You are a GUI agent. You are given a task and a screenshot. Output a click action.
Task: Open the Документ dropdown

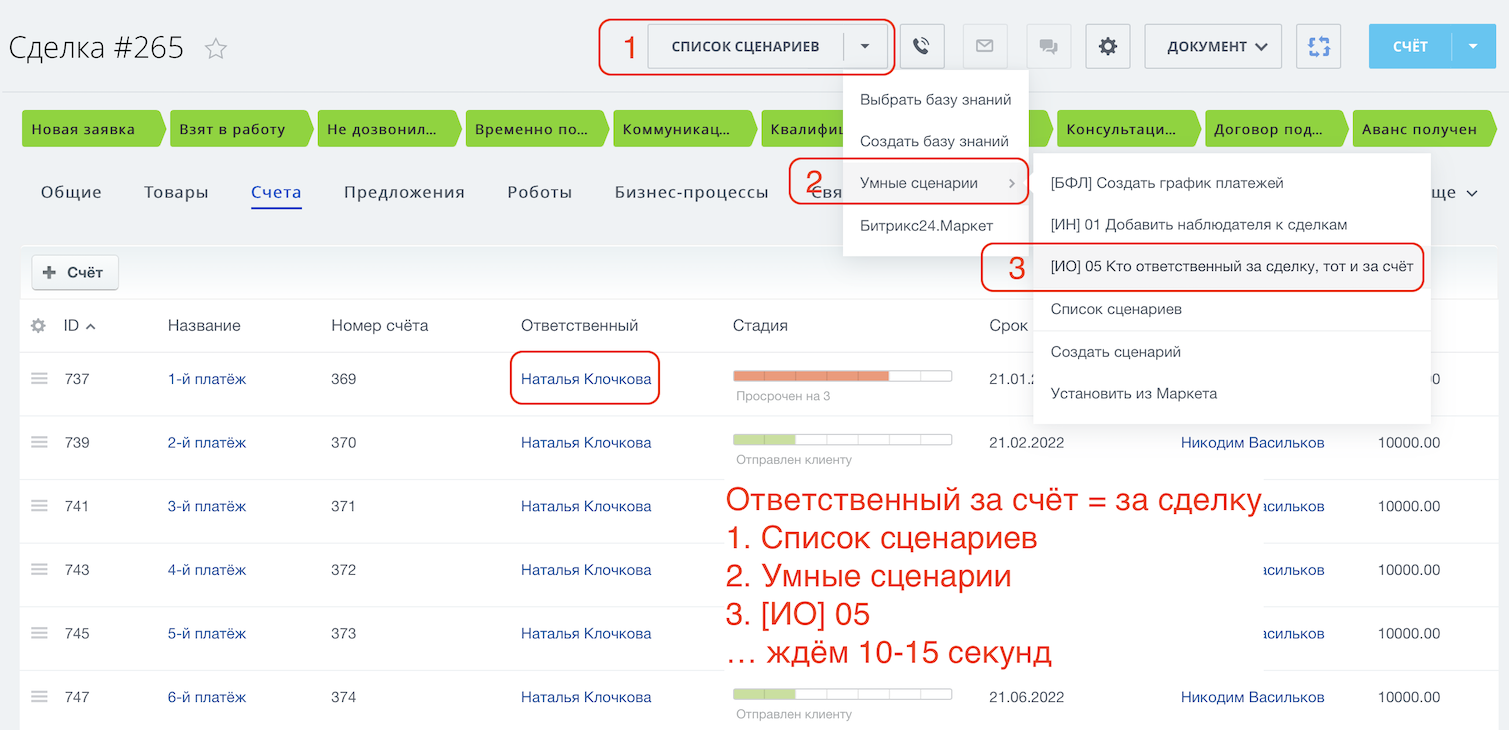[1212, 46]
